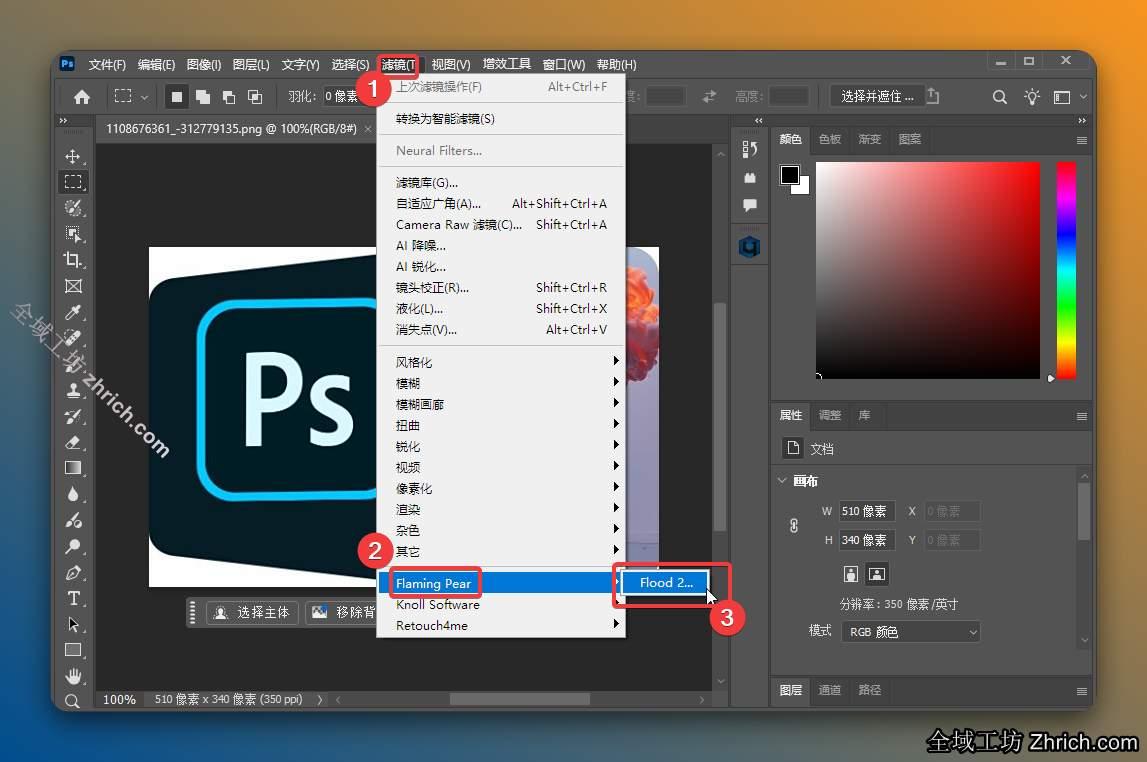Switch to the 调整 tab
Screen dimensions: 1147x762
click(x=830, y=415)
